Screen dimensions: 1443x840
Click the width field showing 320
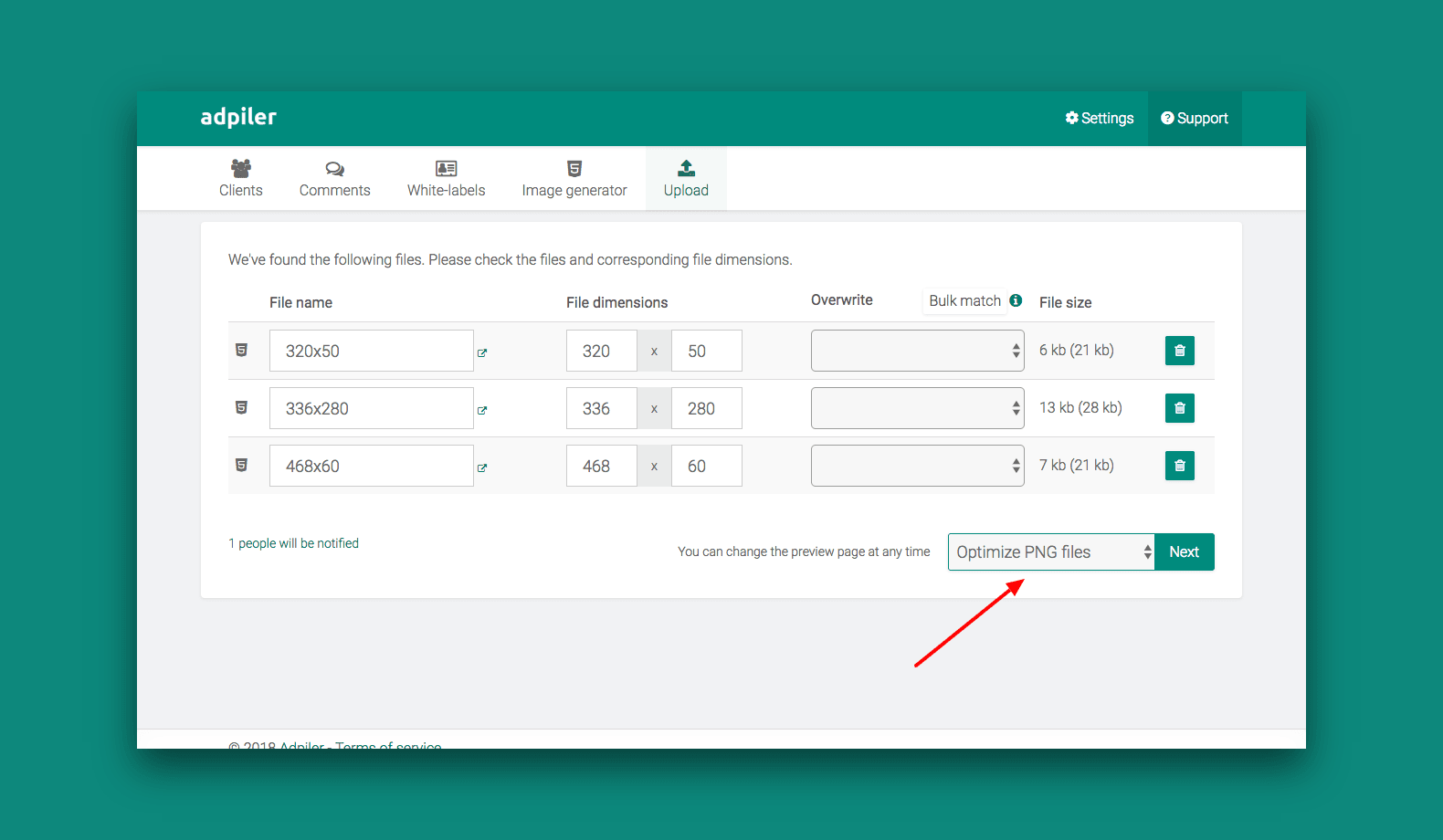click(602, 351)
